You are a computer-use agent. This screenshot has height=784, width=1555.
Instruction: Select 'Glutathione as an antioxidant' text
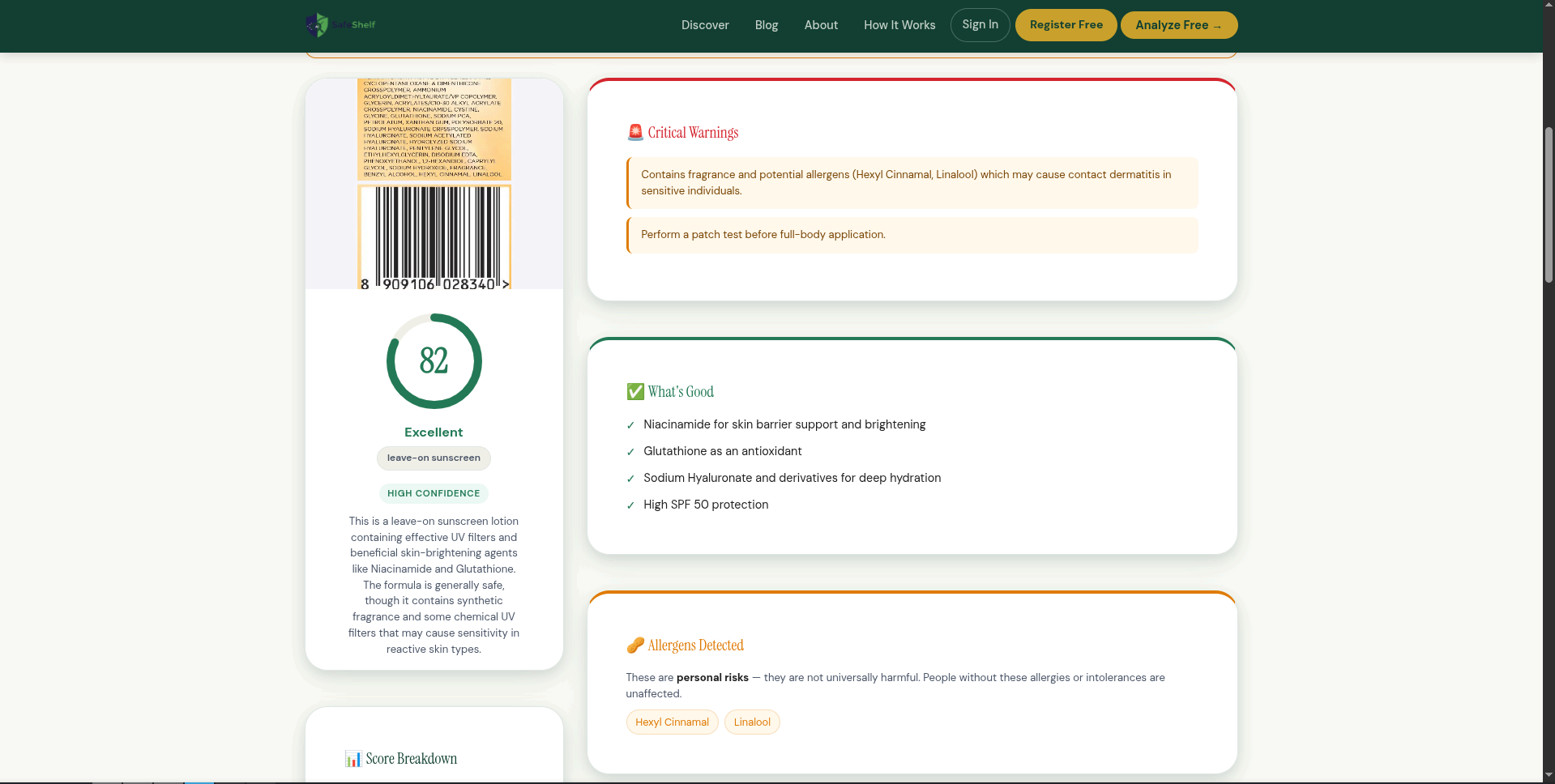pyautogui.click(x=723, y=451)
